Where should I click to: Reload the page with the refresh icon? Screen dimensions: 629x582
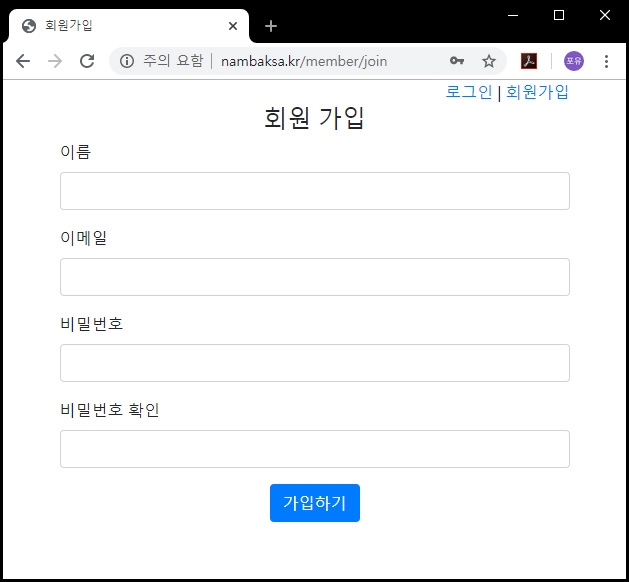[x=87, y=61]
